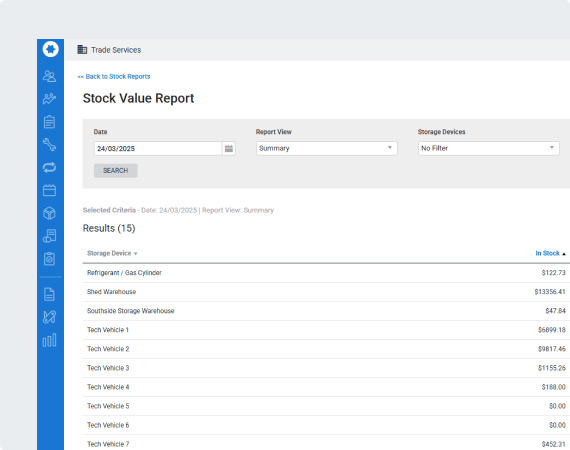The width and height of the screenshot is (570, 450).
Task: Select the Tech Vehicle 1 row
Action: 326,330
